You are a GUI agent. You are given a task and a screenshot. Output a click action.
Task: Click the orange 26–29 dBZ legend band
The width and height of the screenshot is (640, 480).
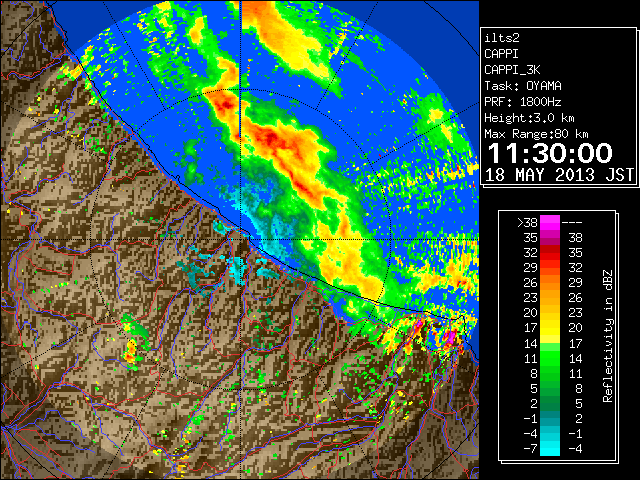(x=550, y=282)
